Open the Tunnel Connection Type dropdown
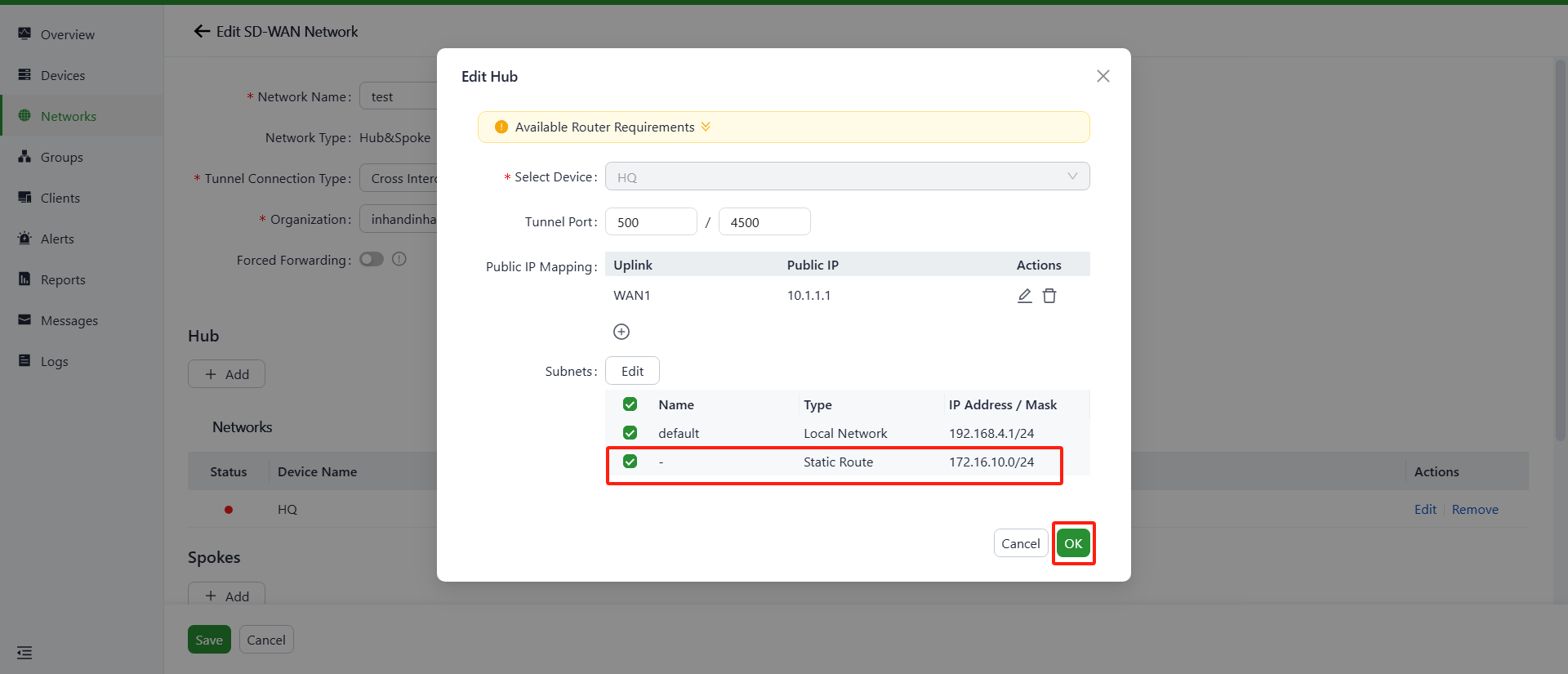The height and width of the screenshot is (674, 1568). [400, 178]
